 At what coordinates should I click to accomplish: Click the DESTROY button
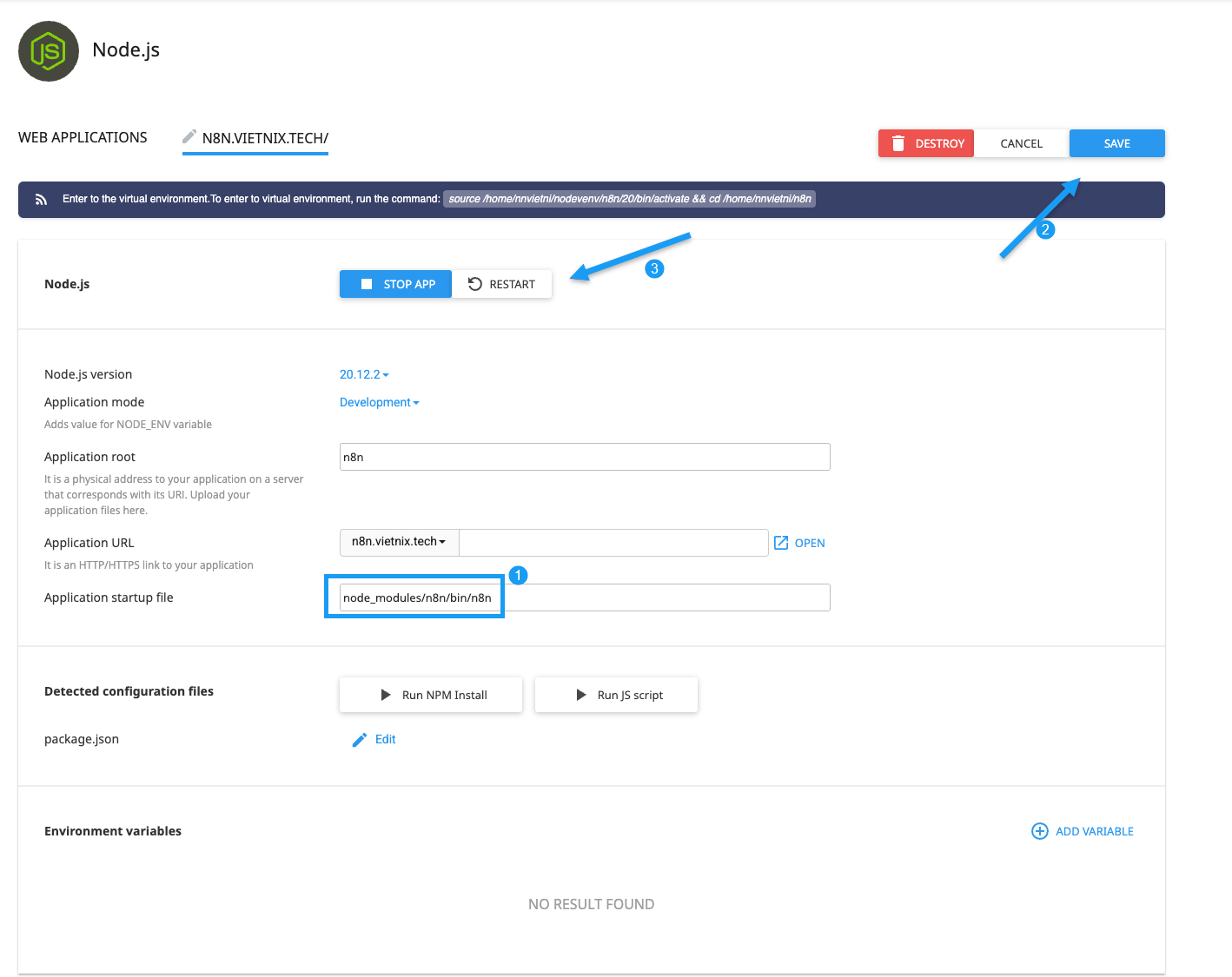pyautogui.click(x=926, y=143)
